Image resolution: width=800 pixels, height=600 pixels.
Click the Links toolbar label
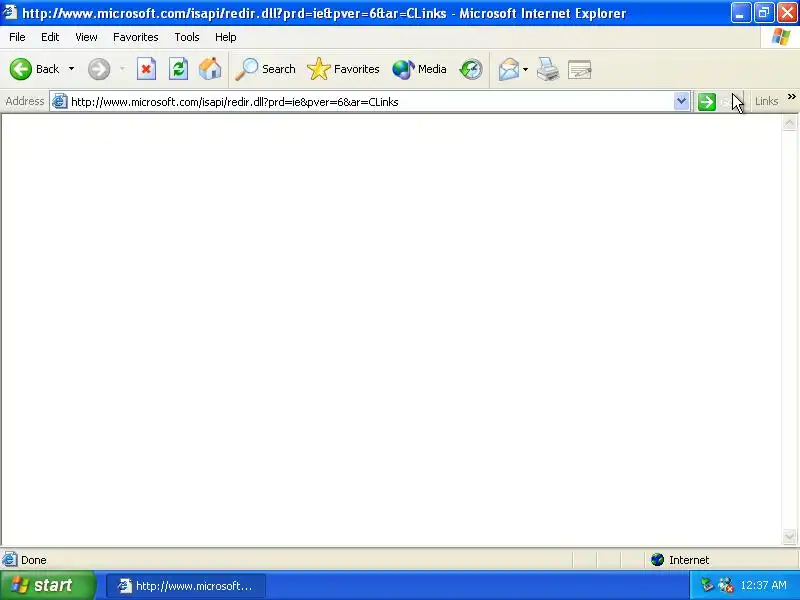click(766, 101)
